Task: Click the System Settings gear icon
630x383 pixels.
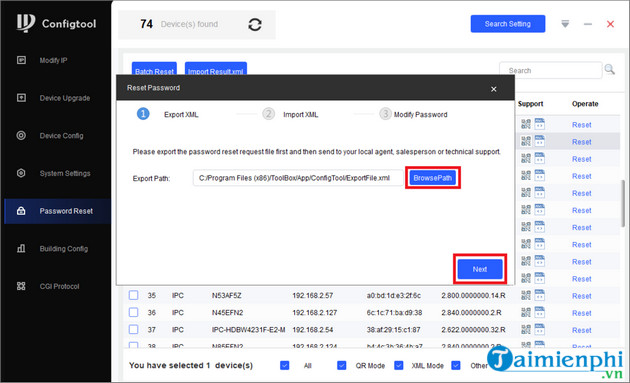Action: coord(21,173)
